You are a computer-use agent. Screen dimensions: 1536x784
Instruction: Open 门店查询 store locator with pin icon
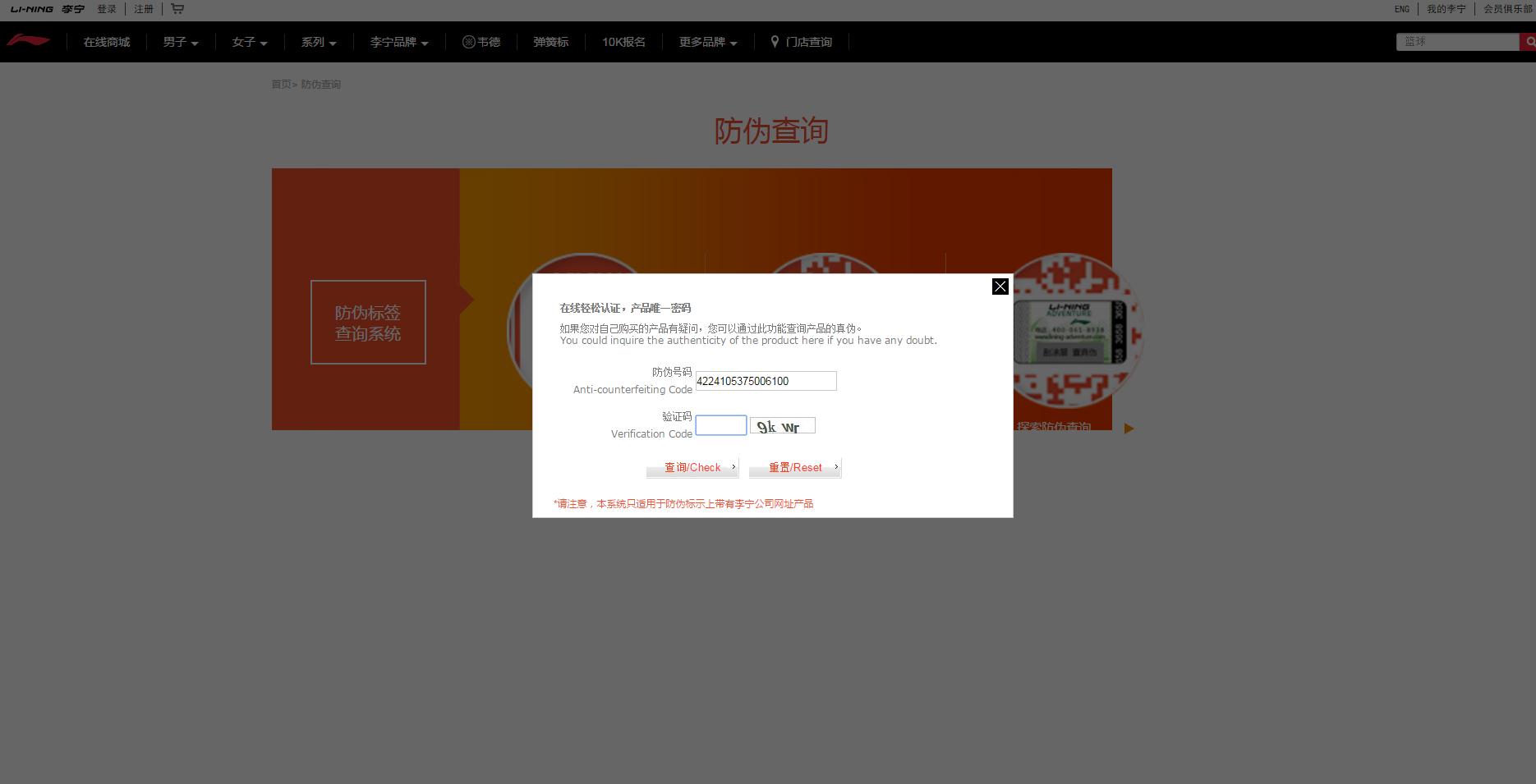point(801,42)
